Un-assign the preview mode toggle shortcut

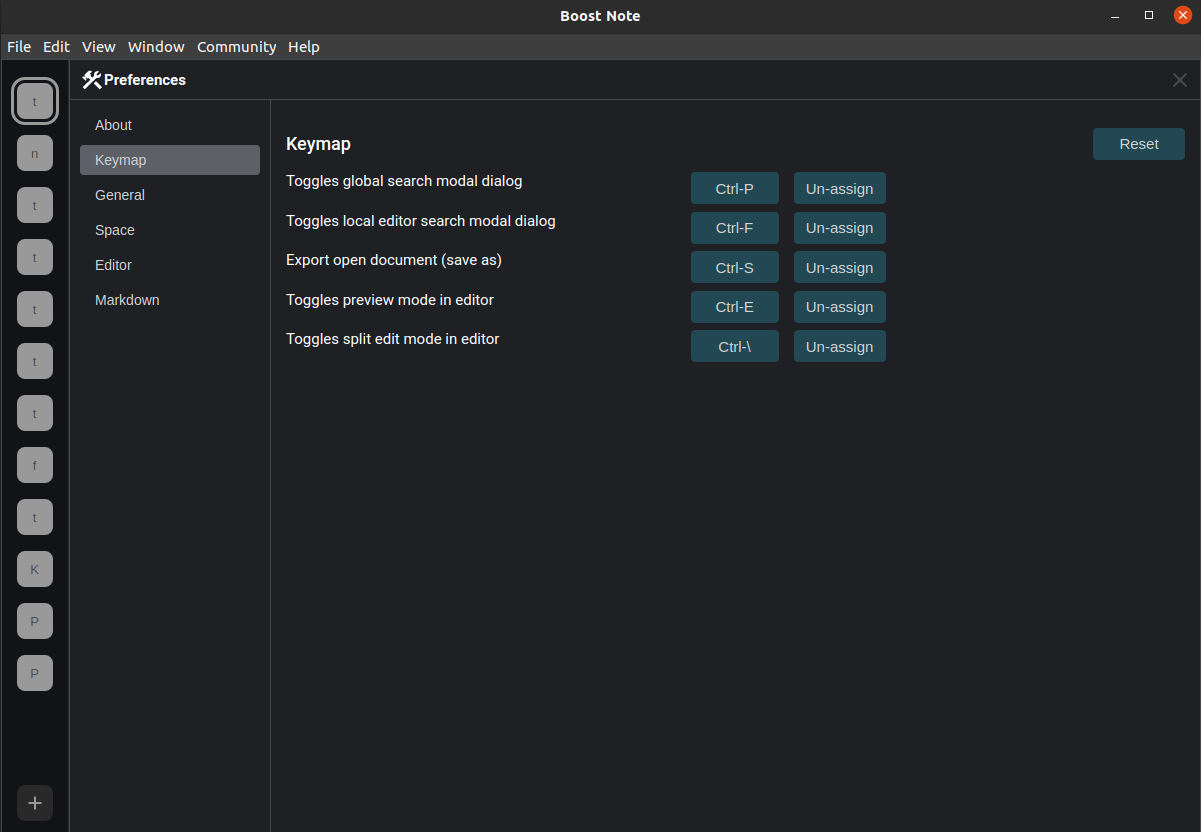pyautogui.click(x=840, y=307)
